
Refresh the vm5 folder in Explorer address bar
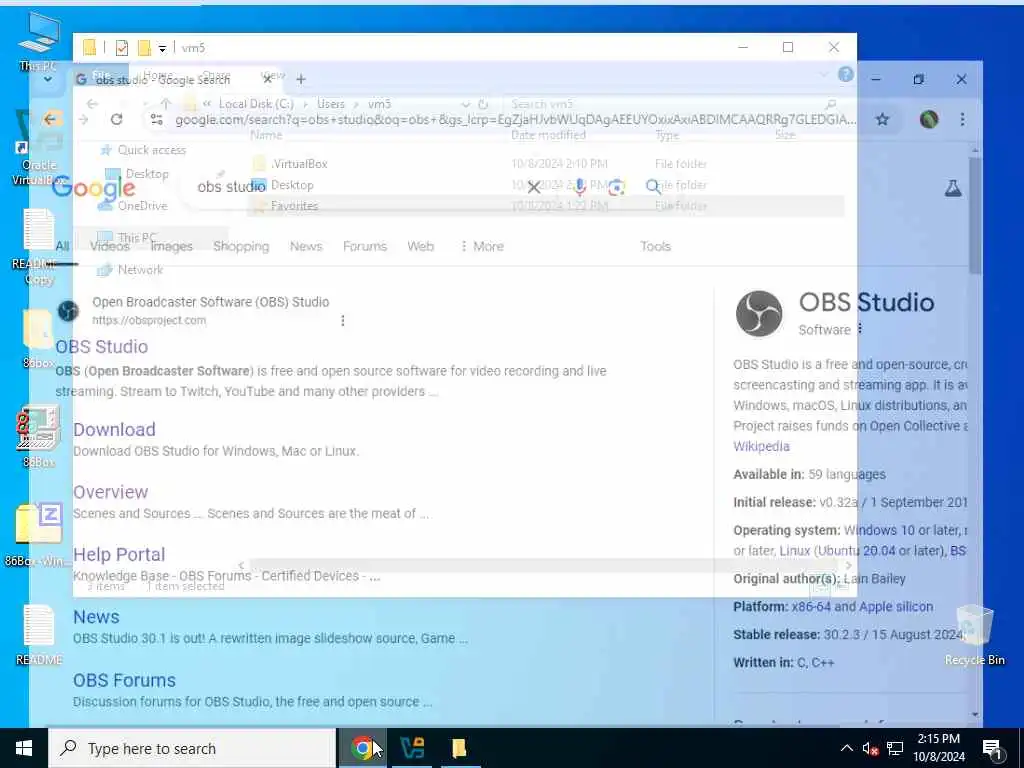(x=483, y=104)
